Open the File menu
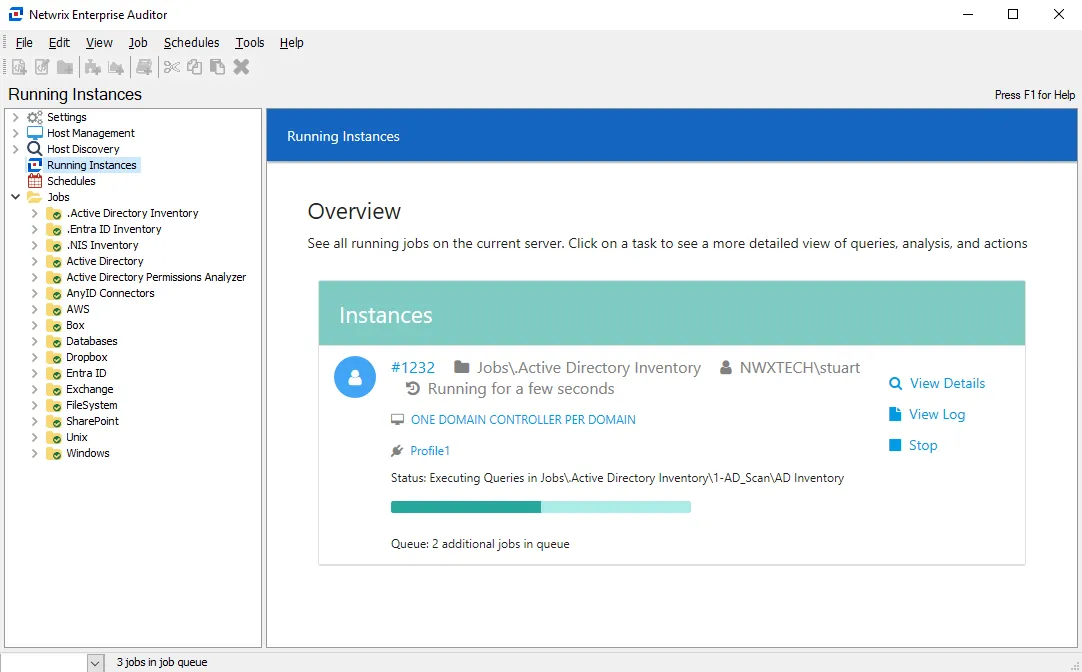The height and width of the screenshot is (672, 1082). (x=24, y=43)
